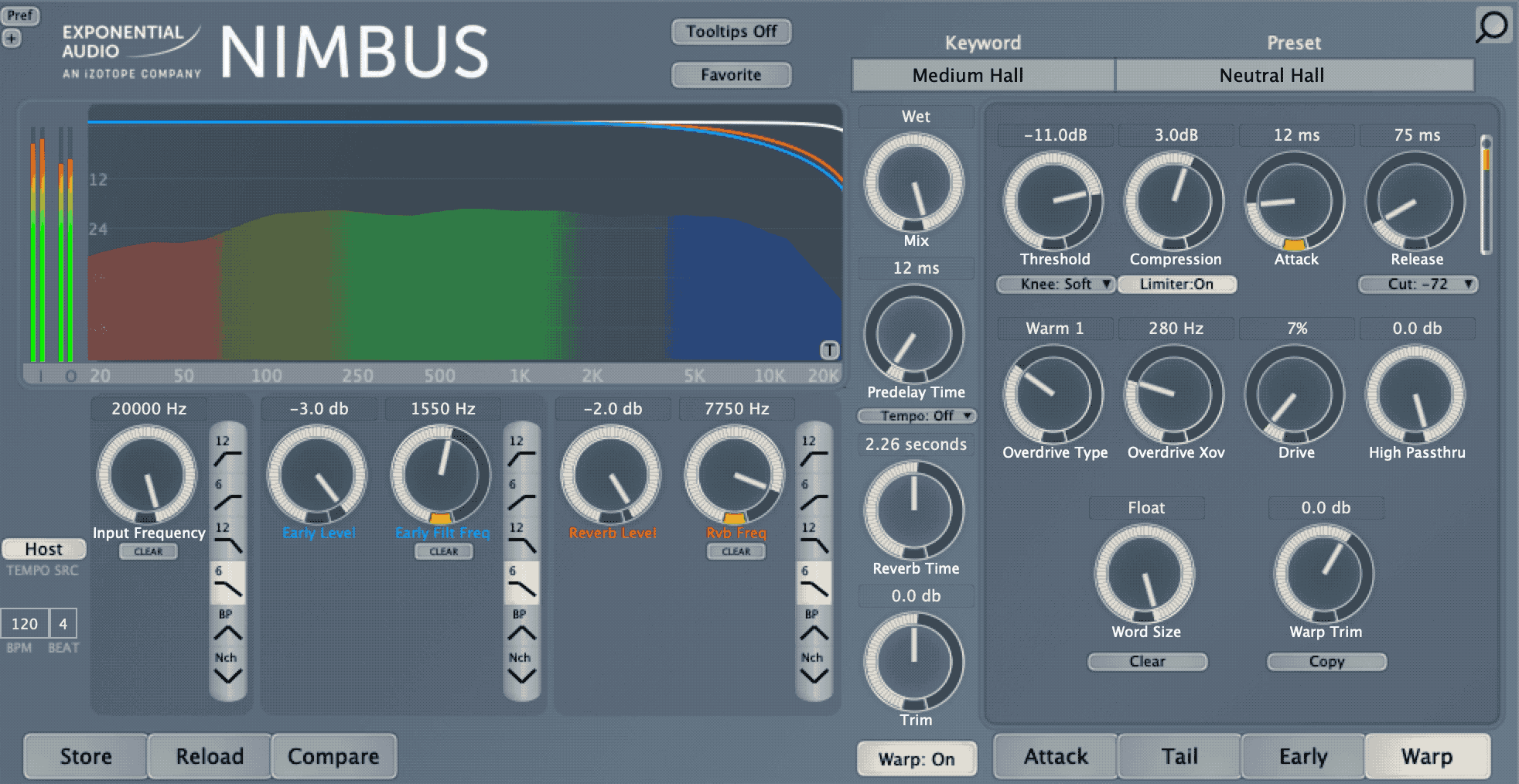Toggle the Warp: On switch
The width and height of the screenshot is (1519, 784).
click(917, 758)
